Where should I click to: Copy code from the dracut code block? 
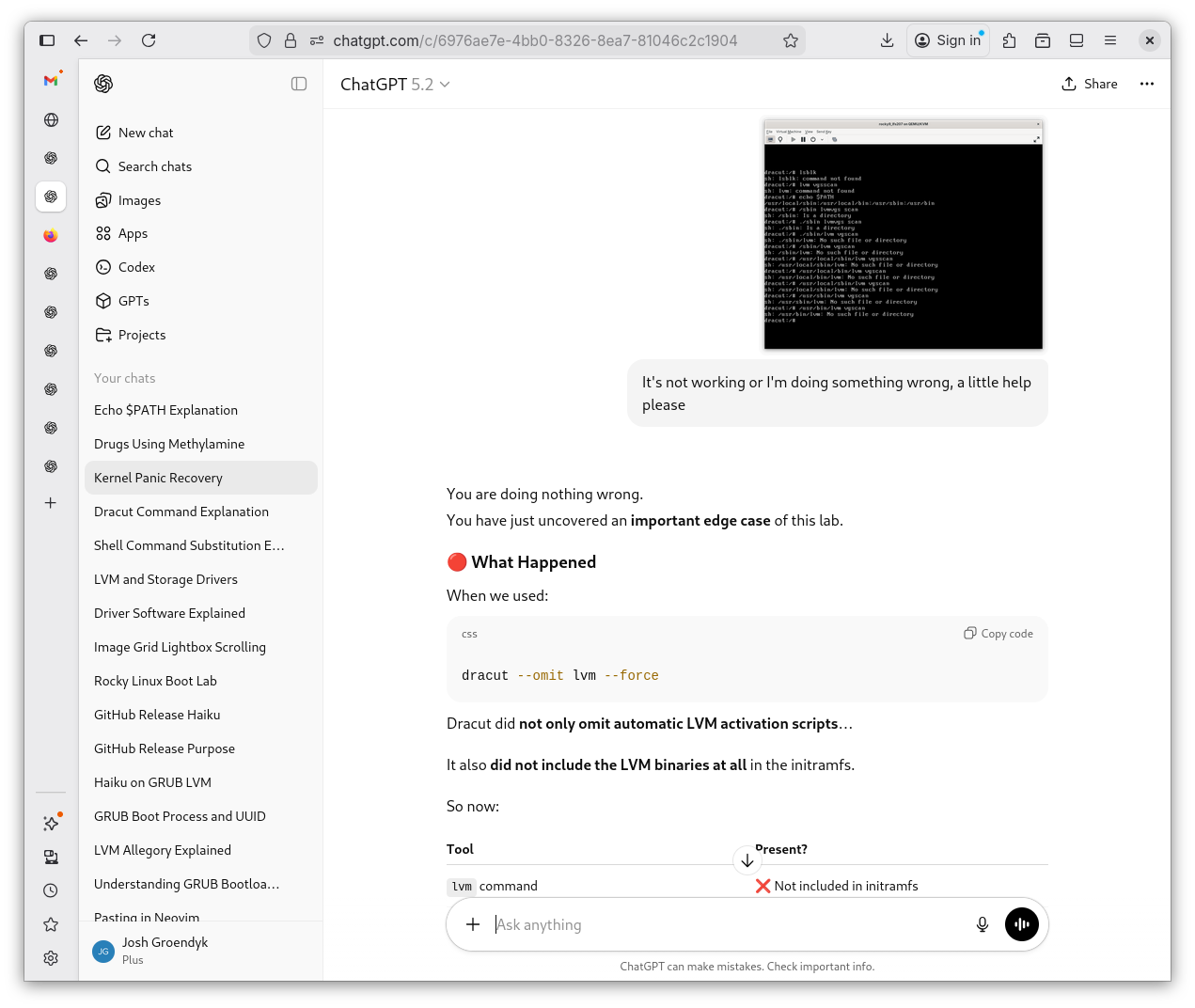[998, 634]
